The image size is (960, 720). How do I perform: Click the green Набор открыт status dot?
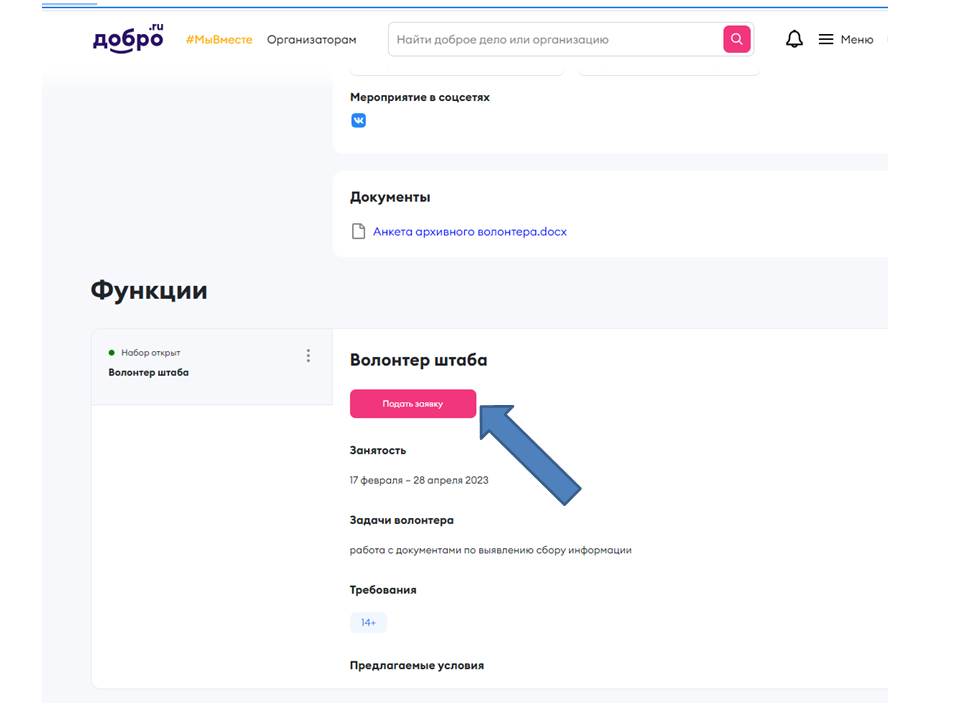tap(111, 353)
